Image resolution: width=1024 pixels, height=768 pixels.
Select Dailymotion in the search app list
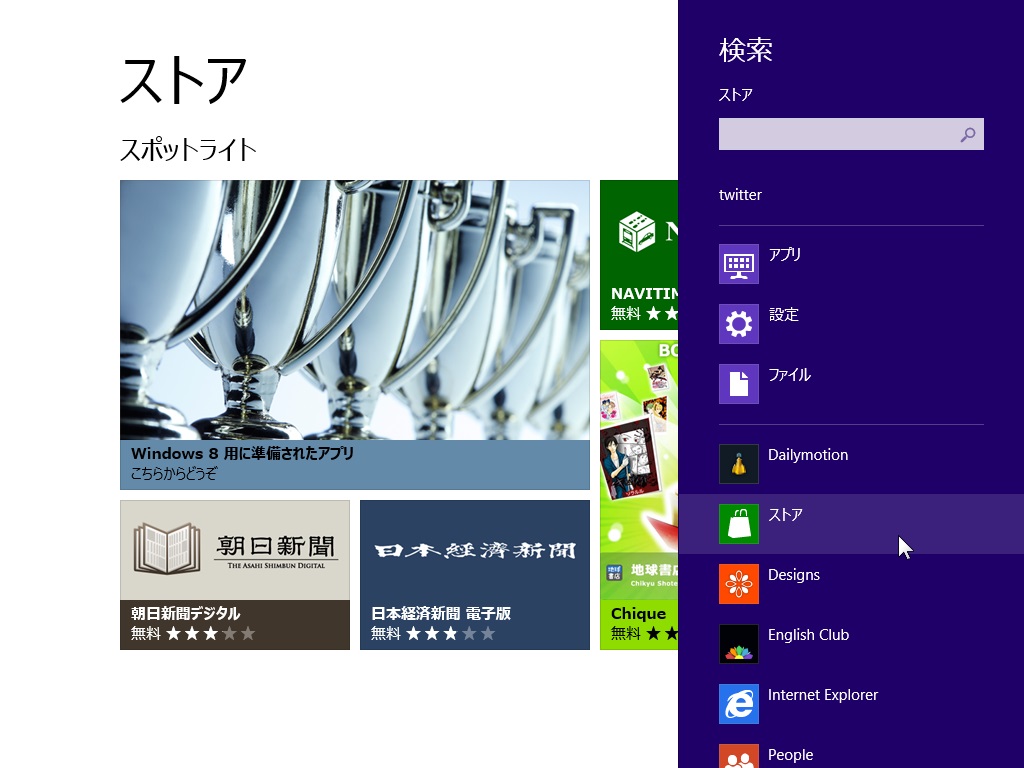click(x=808, y=455)
